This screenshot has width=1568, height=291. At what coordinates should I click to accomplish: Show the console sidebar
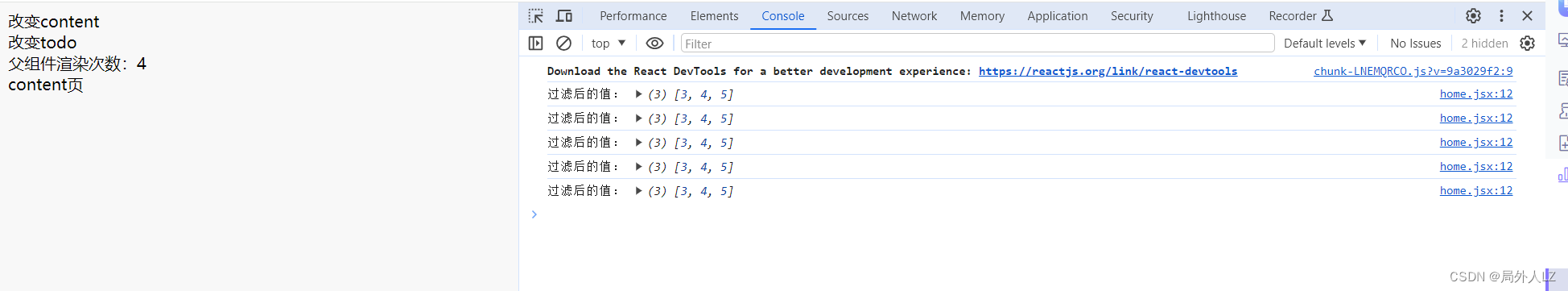tap(536, 44)
